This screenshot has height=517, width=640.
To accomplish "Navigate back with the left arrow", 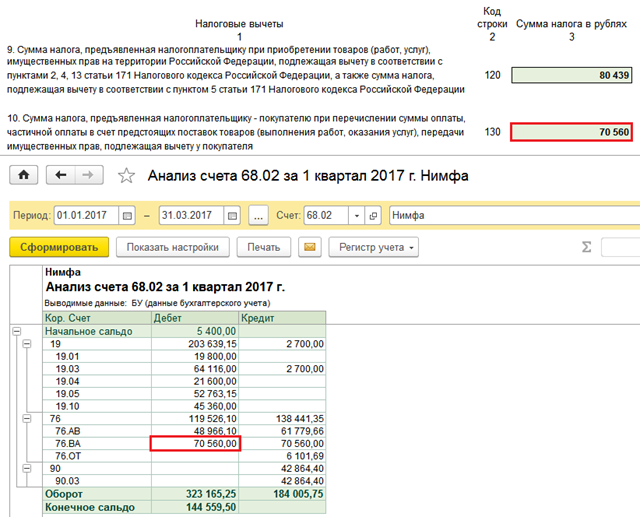I will [x=61, y=175].
